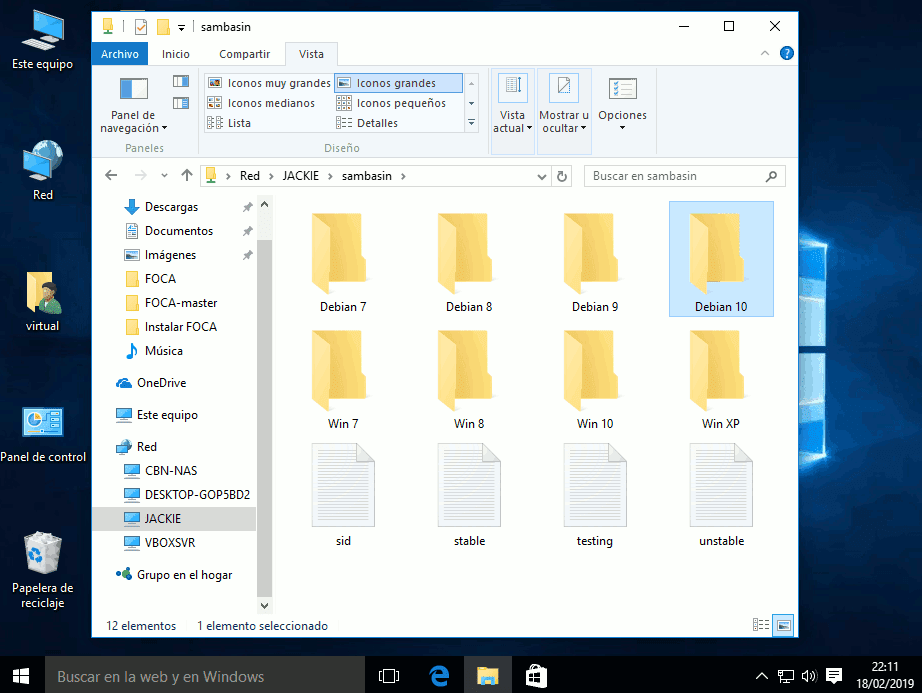
Task: Expand address bar history dropdown
Action: click(542, 176)
